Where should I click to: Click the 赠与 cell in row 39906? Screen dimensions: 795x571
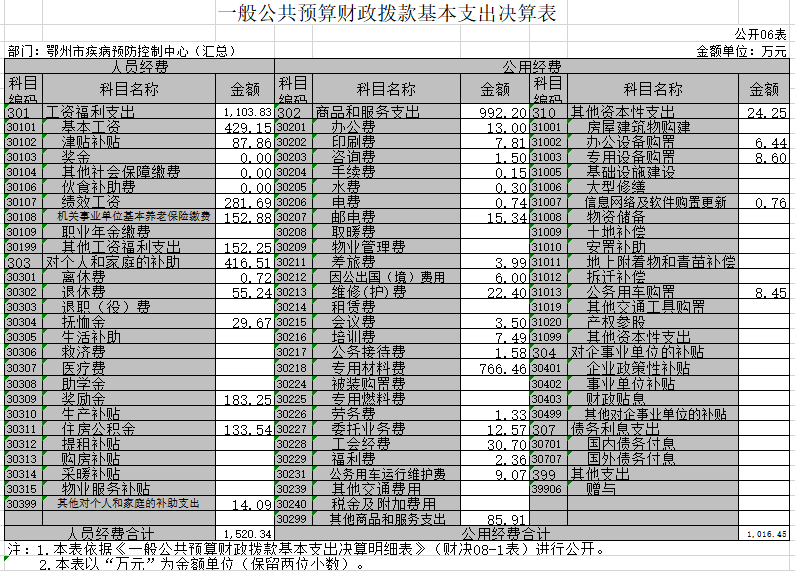(653, 488)
